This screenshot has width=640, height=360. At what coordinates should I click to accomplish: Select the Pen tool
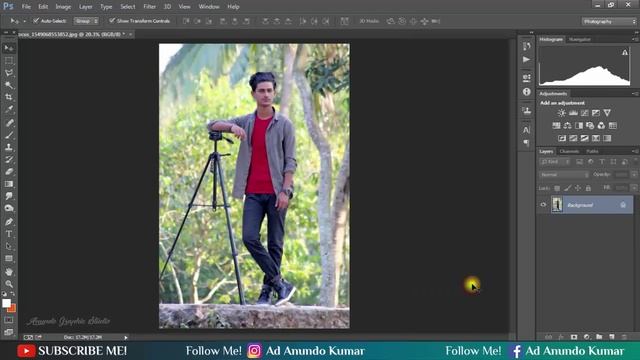[x=9, y=222]
